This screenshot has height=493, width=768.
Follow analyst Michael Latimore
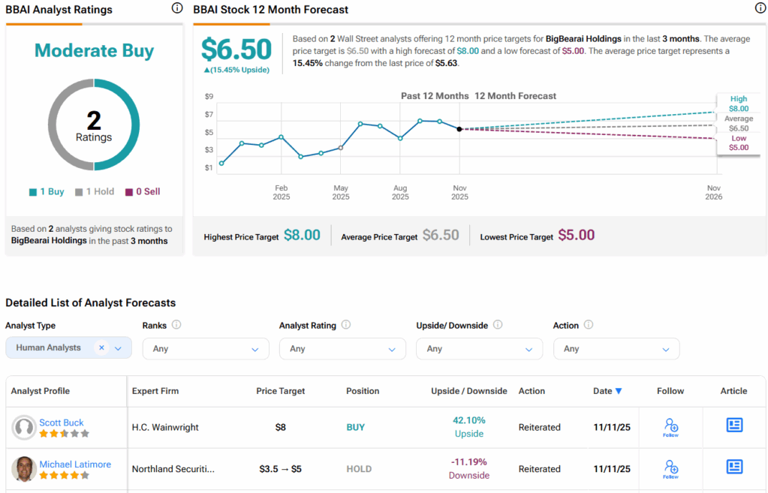pos(671,469)
